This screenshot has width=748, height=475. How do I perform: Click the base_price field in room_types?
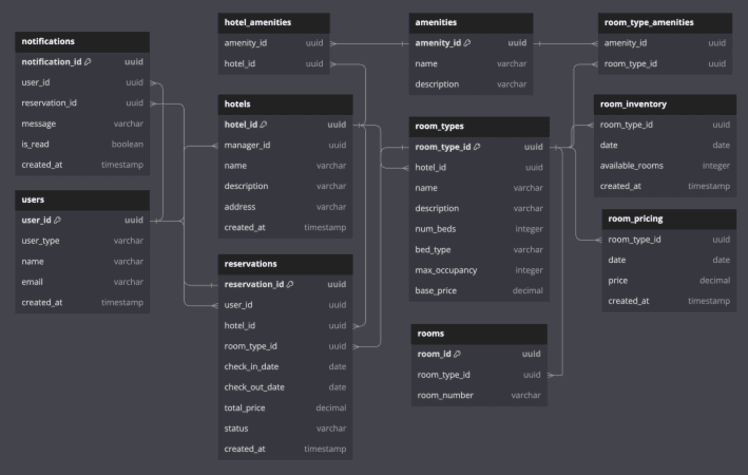(479, 290)
